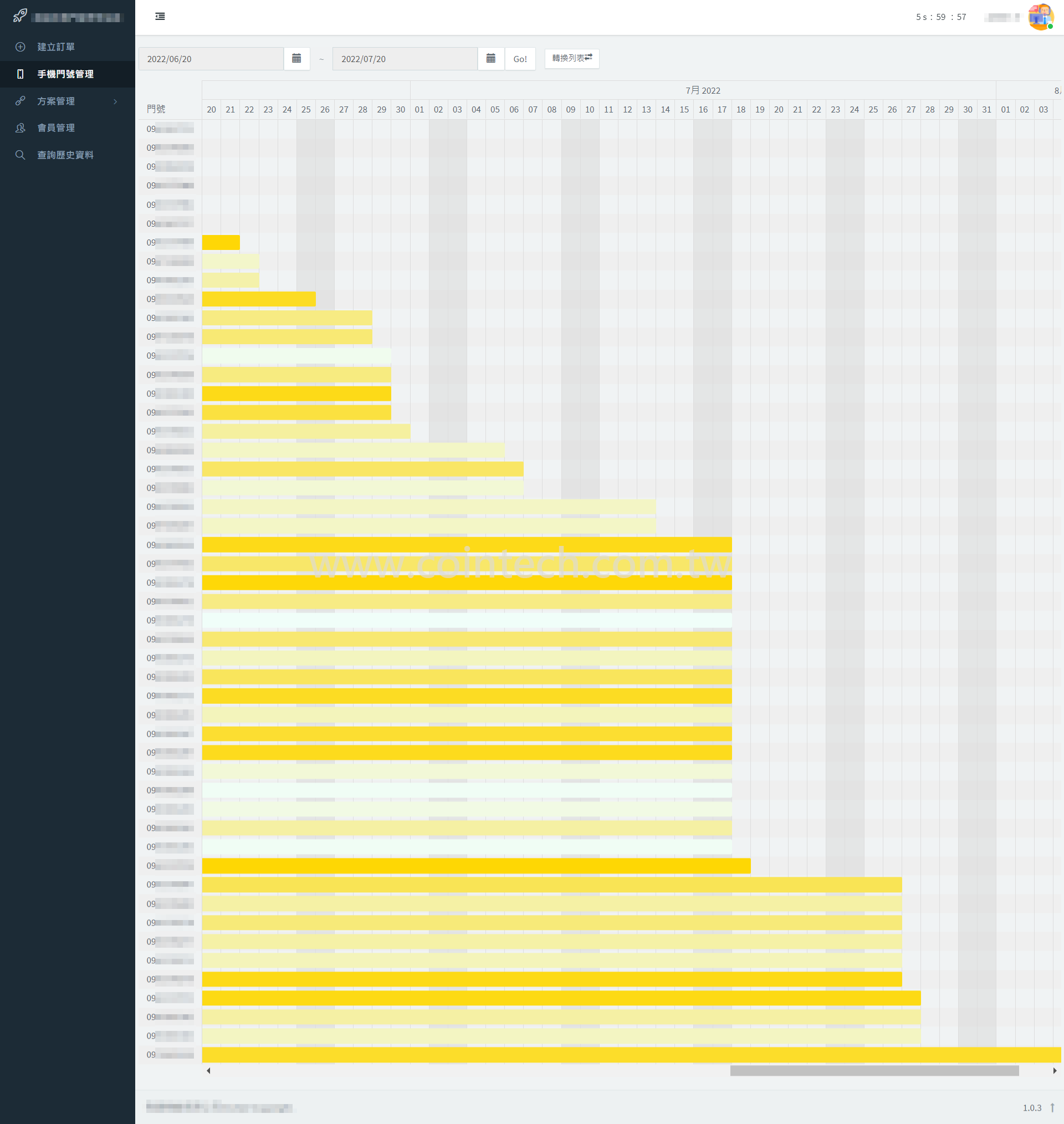Click the search icon for 查詢歷史資料
The height and width of the screenshot is (1124, 1064).
tap(21, 155)
